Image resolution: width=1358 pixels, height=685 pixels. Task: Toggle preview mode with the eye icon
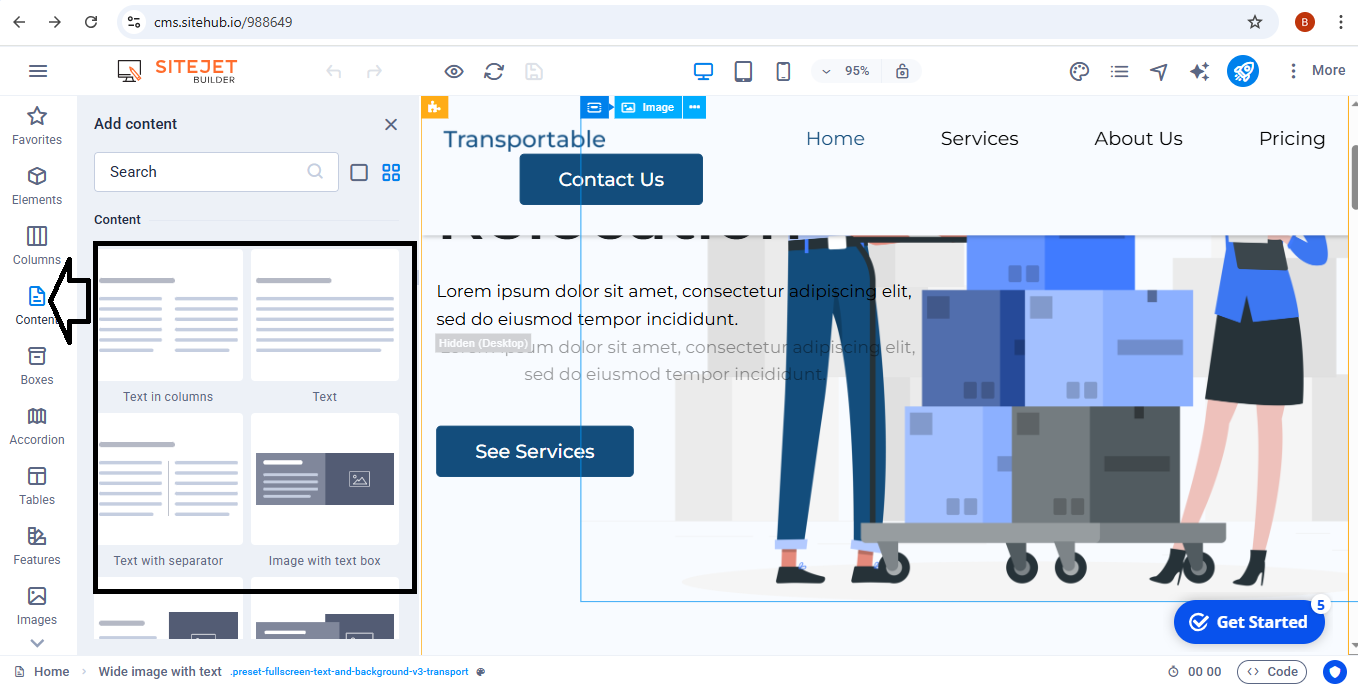(454, 71)
